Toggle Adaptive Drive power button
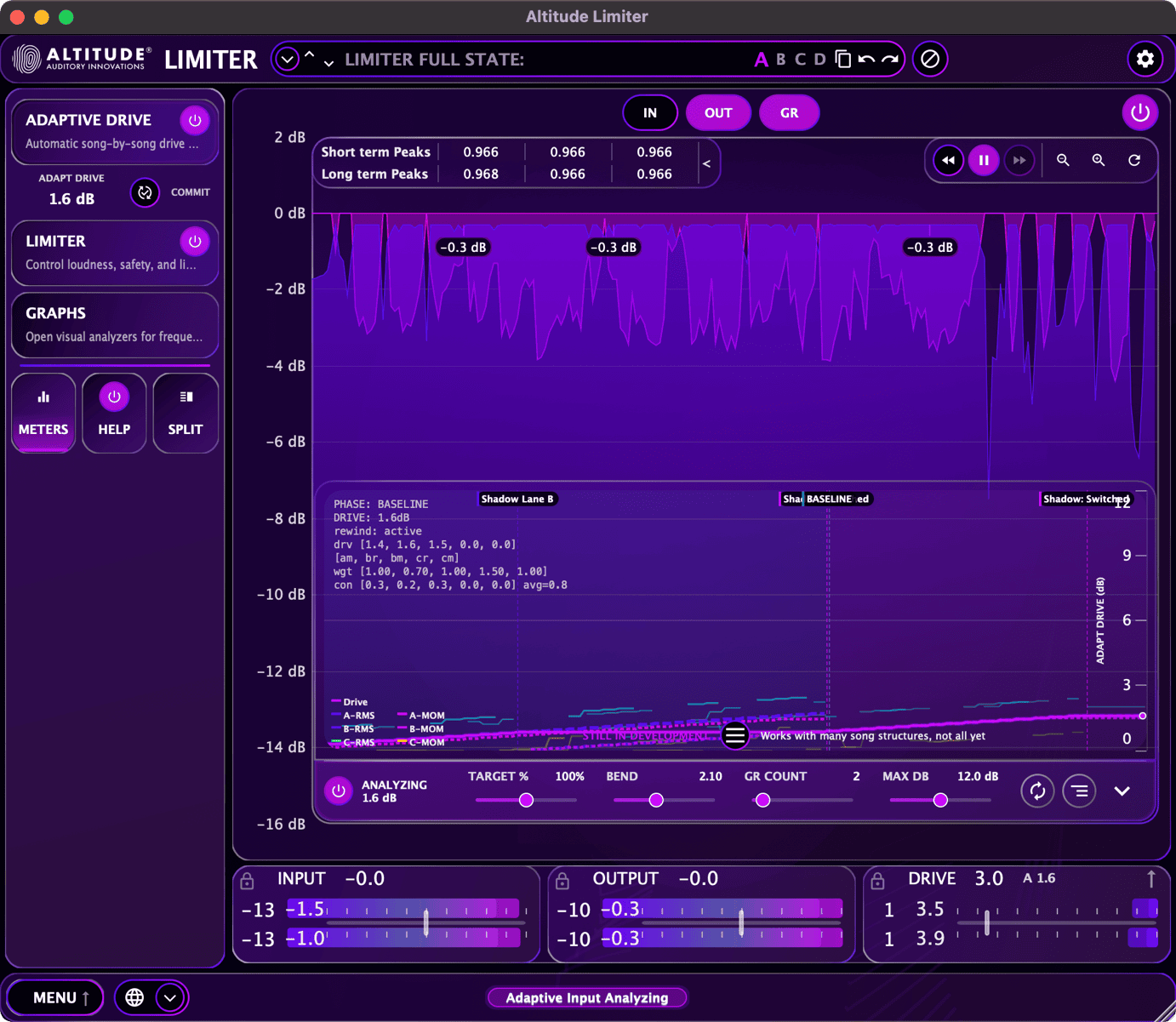1176x1022 pixels. coord(195,120)
